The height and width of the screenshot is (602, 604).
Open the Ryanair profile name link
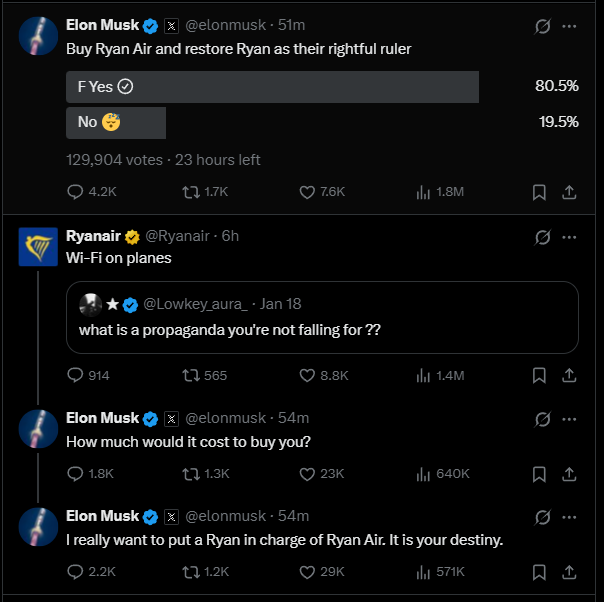[x=93, y=236]
